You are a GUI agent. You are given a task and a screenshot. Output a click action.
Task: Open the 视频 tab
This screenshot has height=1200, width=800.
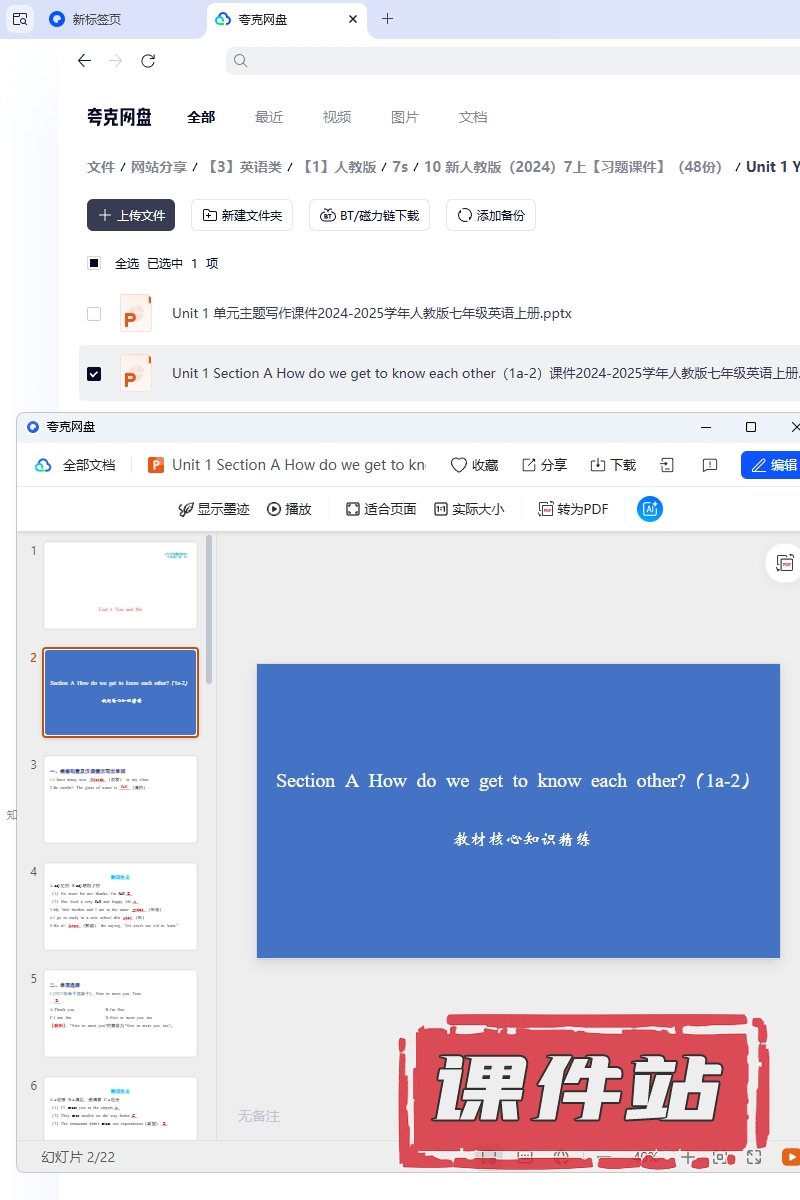pos(337,117)
